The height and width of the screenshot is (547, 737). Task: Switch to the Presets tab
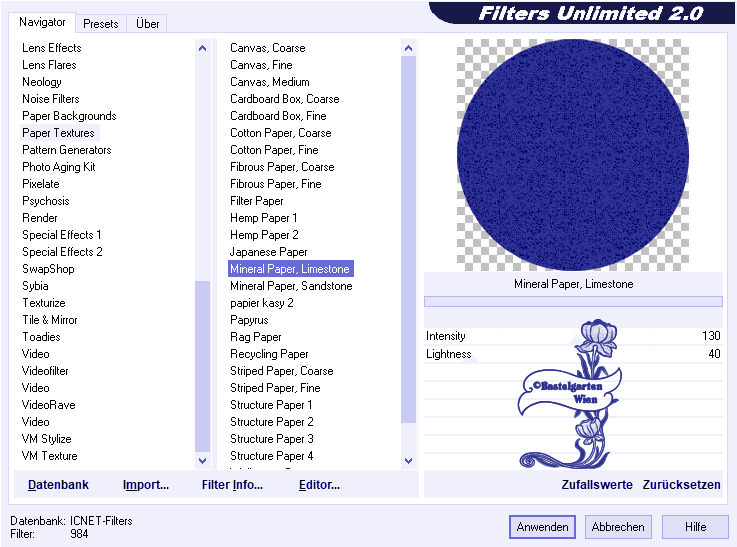pos(100,23)
